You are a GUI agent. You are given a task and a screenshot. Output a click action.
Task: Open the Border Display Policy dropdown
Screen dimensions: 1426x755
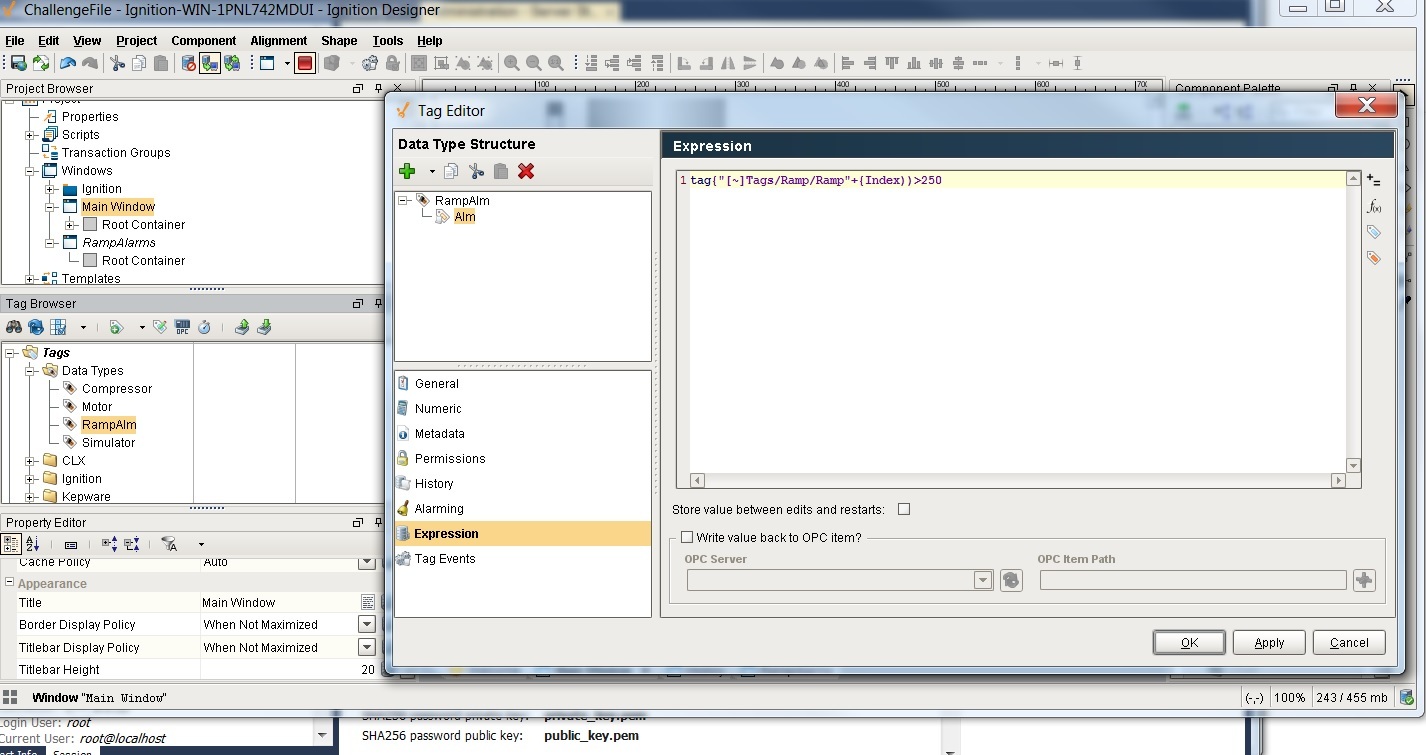click(x=367, y=624)
